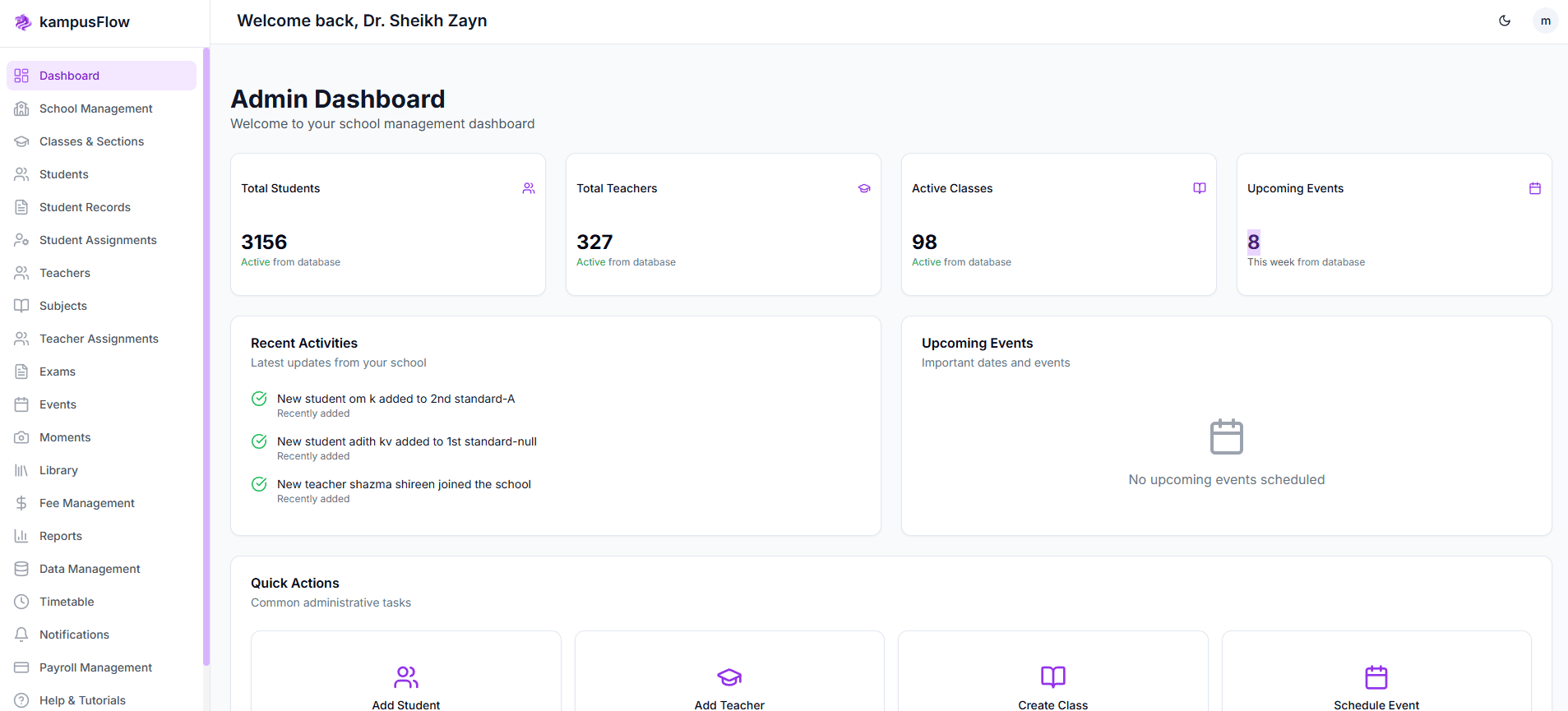Go to the Subjects page

[x=101, y=306]
